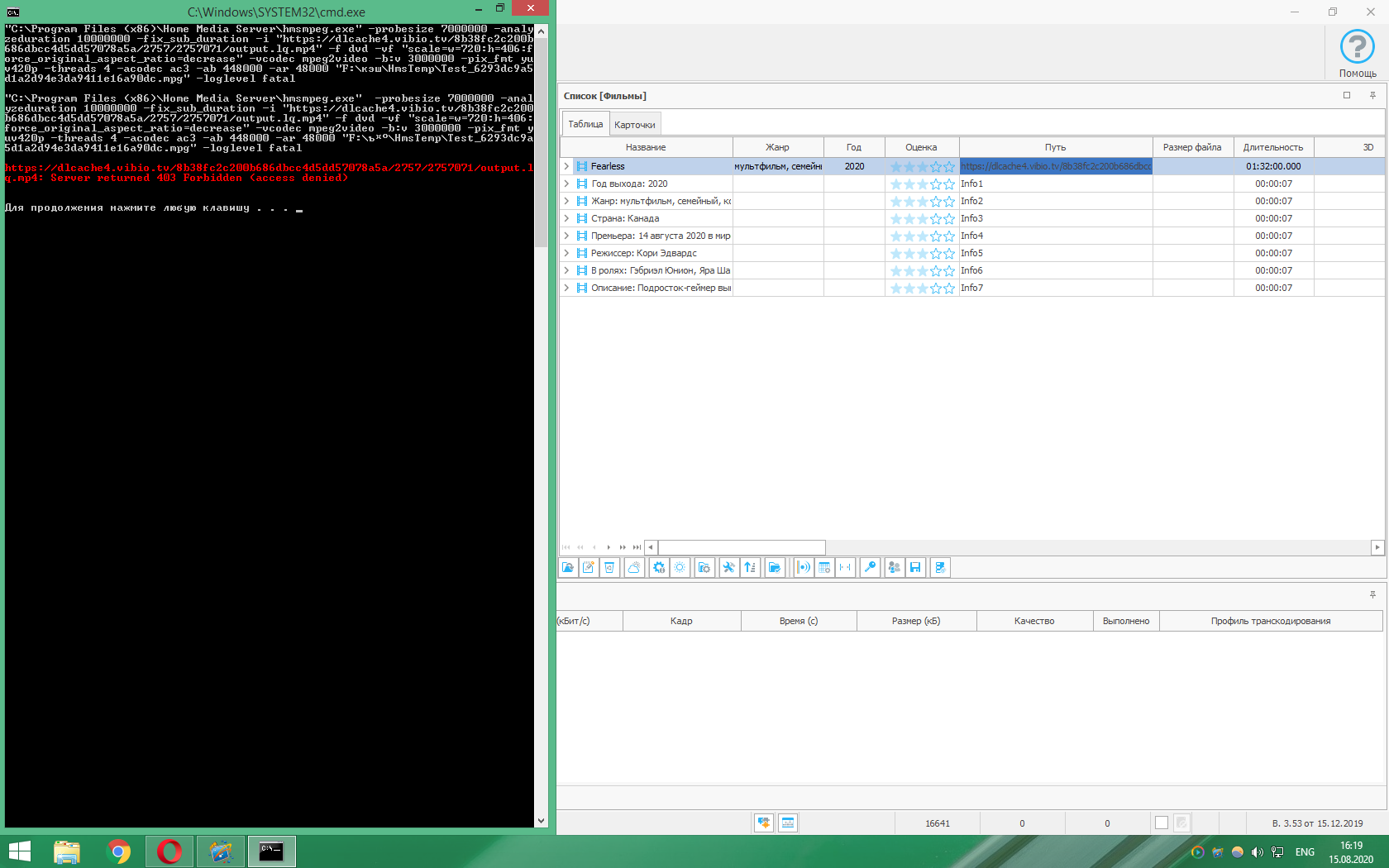The height and width of the screenshot is (868, 1389).
Task: Click the sort ascending arrow icon
Action: point(750,567)
